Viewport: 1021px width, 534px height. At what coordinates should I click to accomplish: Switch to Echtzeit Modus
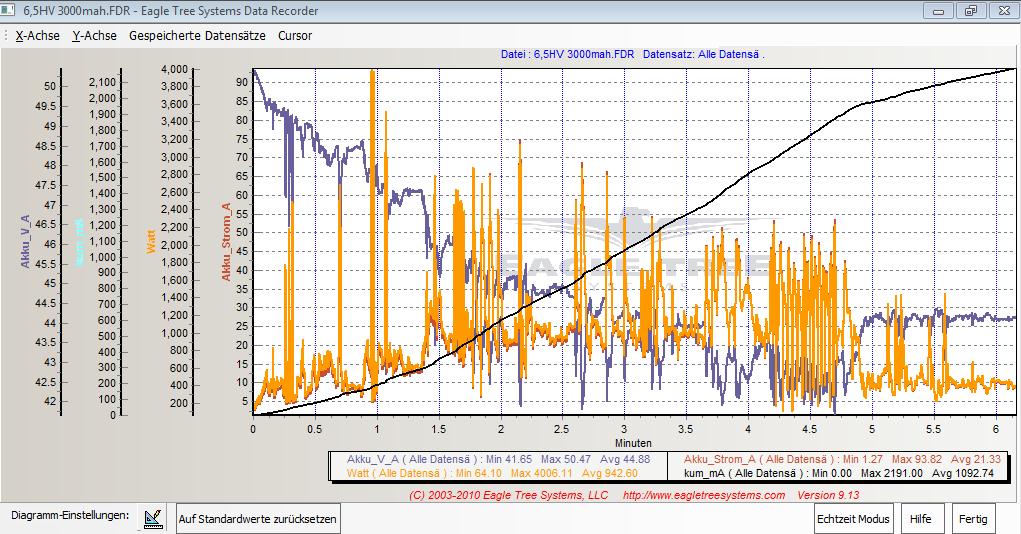tap(853, 519)
